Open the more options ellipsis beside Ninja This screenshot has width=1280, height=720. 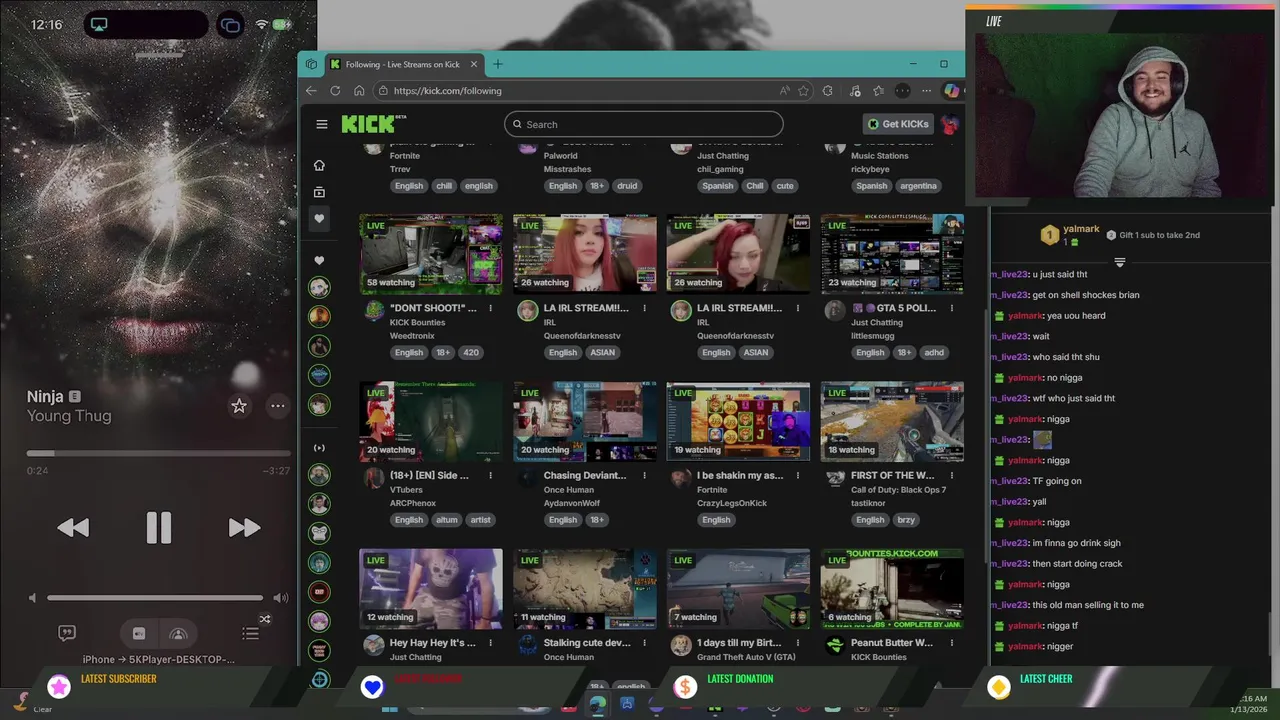tap(277, 405)
